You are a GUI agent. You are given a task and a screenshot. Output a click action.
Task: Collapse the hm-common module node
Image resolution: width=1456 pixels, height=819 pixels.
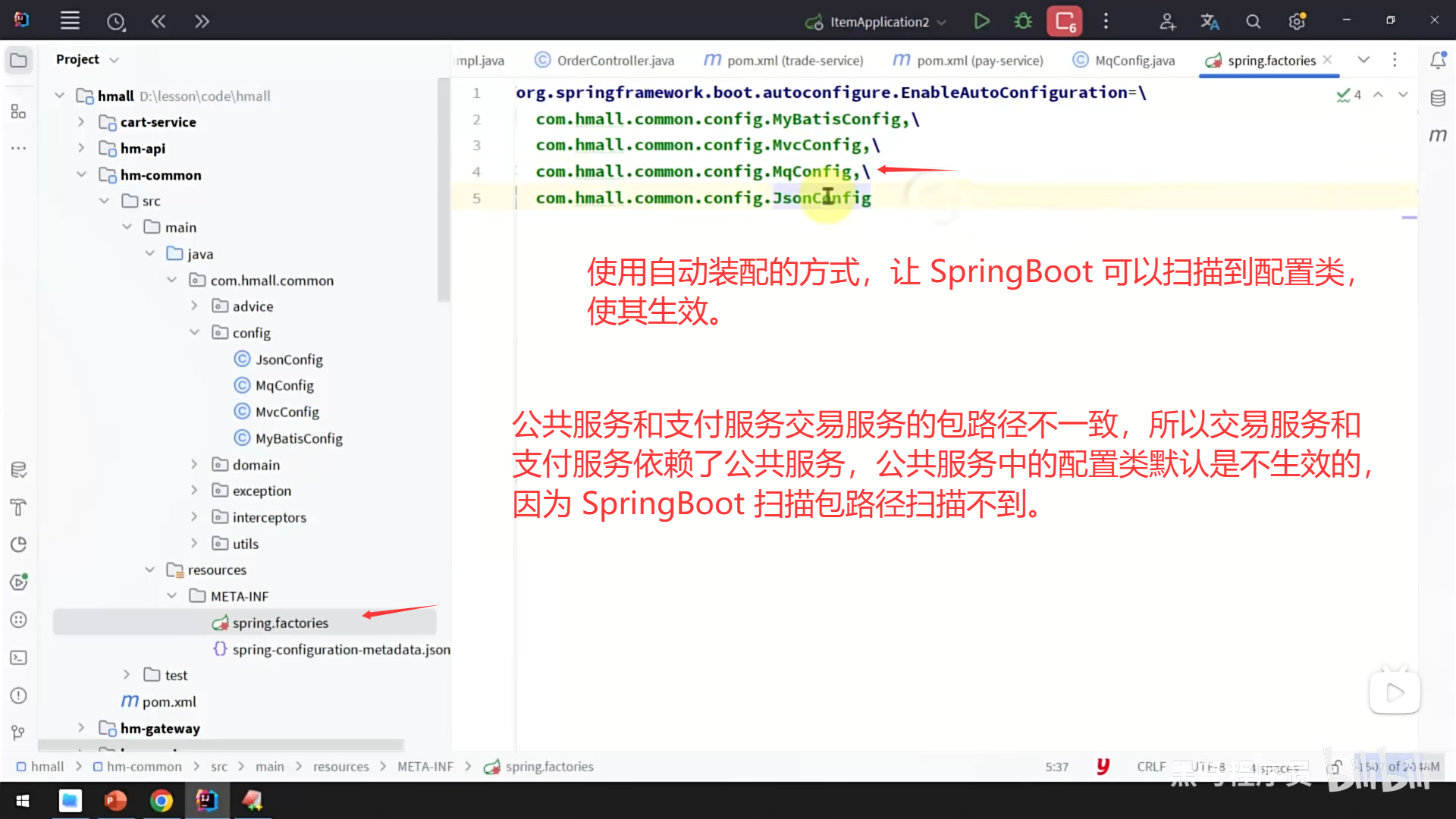tap(81, 175)
